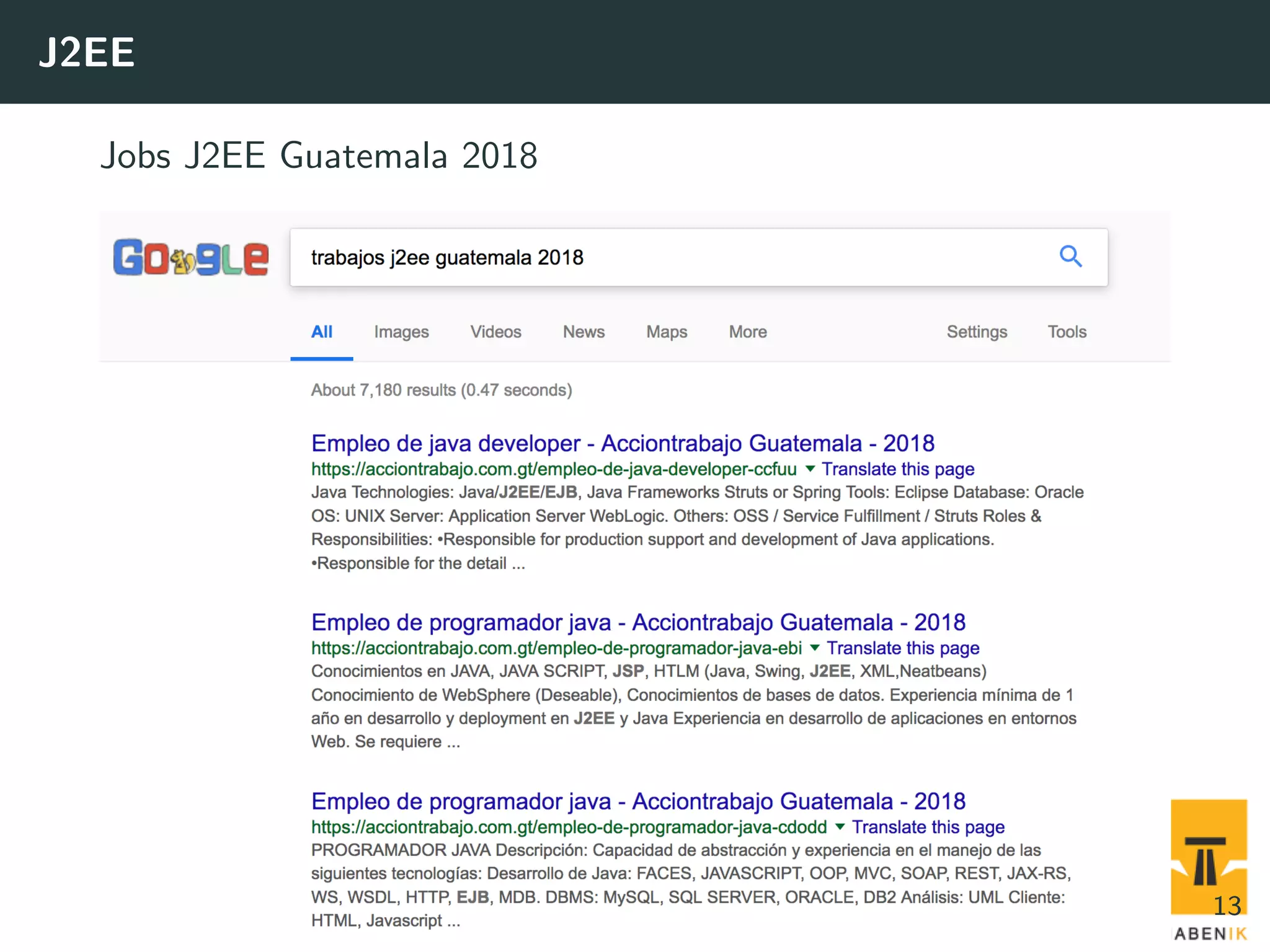Click the blue search magnifier icon
The height and width of the screenshot is (952, 1270).
click(1070, 256)
